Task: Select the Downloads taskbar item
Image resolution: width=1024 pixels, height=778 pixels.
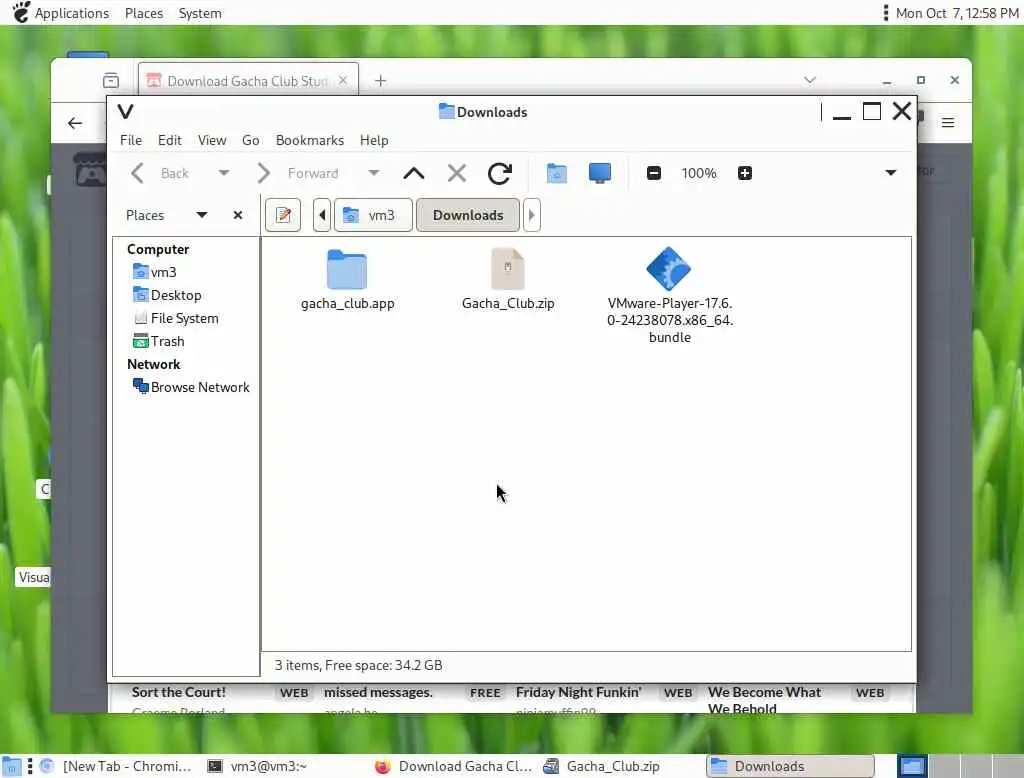Action: coord(790,766)
